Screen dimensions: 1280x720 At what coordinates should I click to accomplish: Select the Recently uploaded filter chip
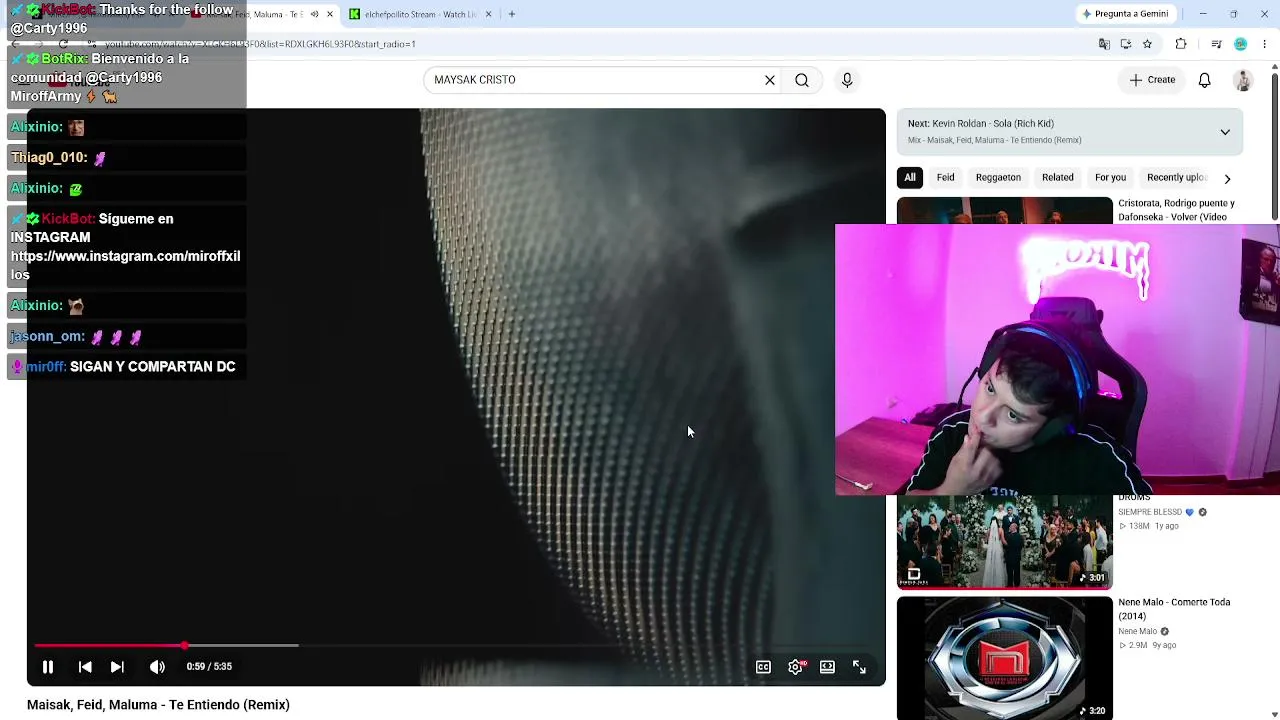point(1177,178)
